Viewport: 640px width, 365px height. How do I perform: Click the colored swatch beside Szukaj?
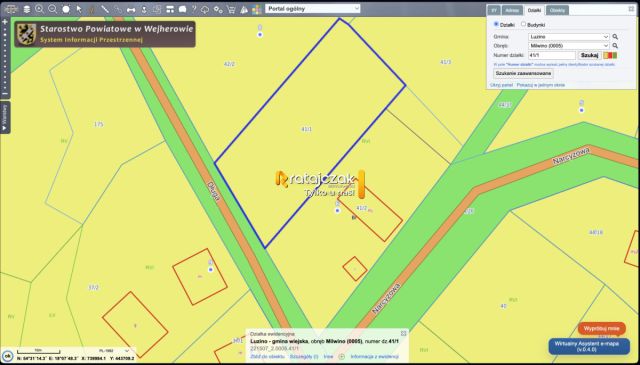610,55
